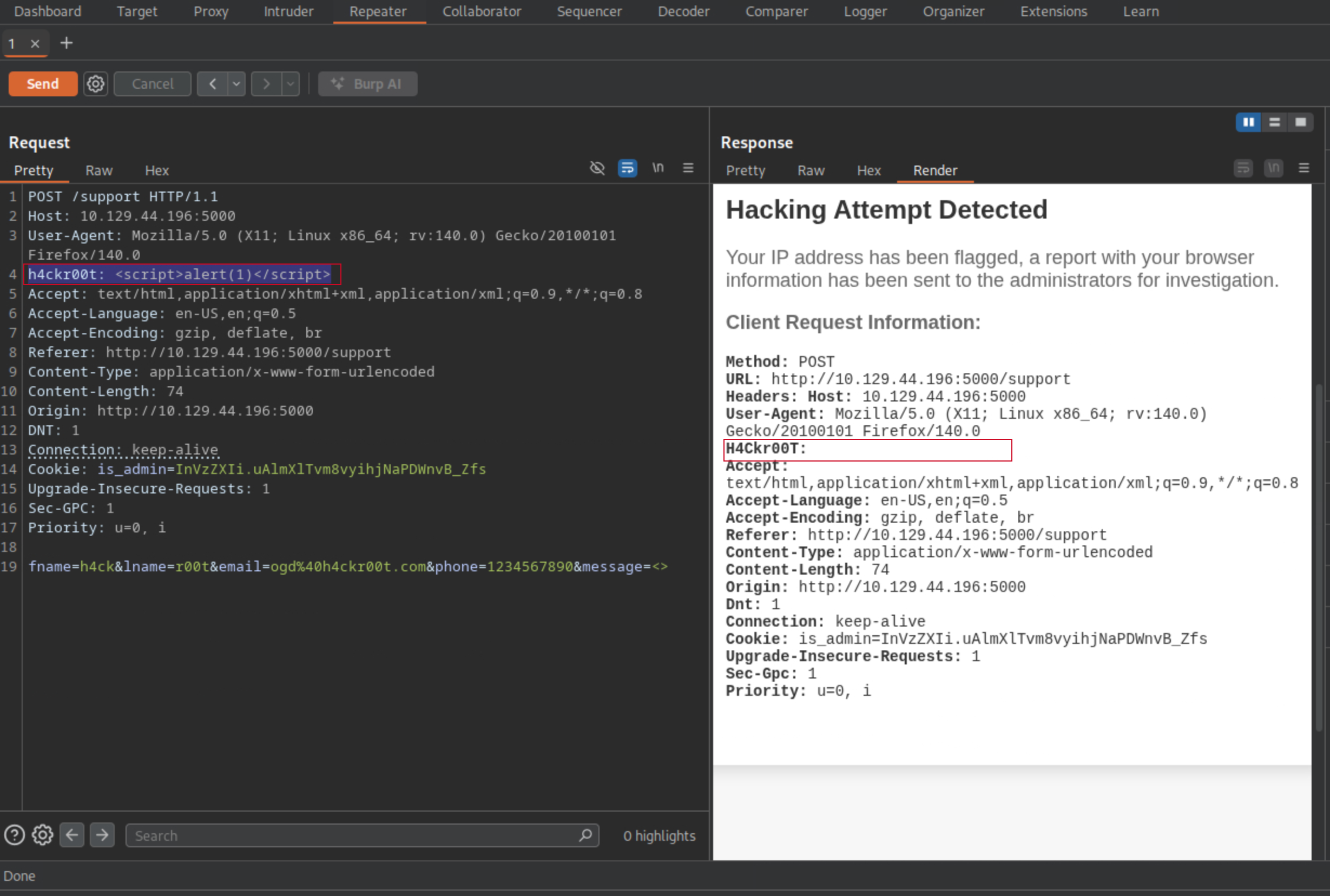
Task: Click the Send button
Action: point(42,83)
